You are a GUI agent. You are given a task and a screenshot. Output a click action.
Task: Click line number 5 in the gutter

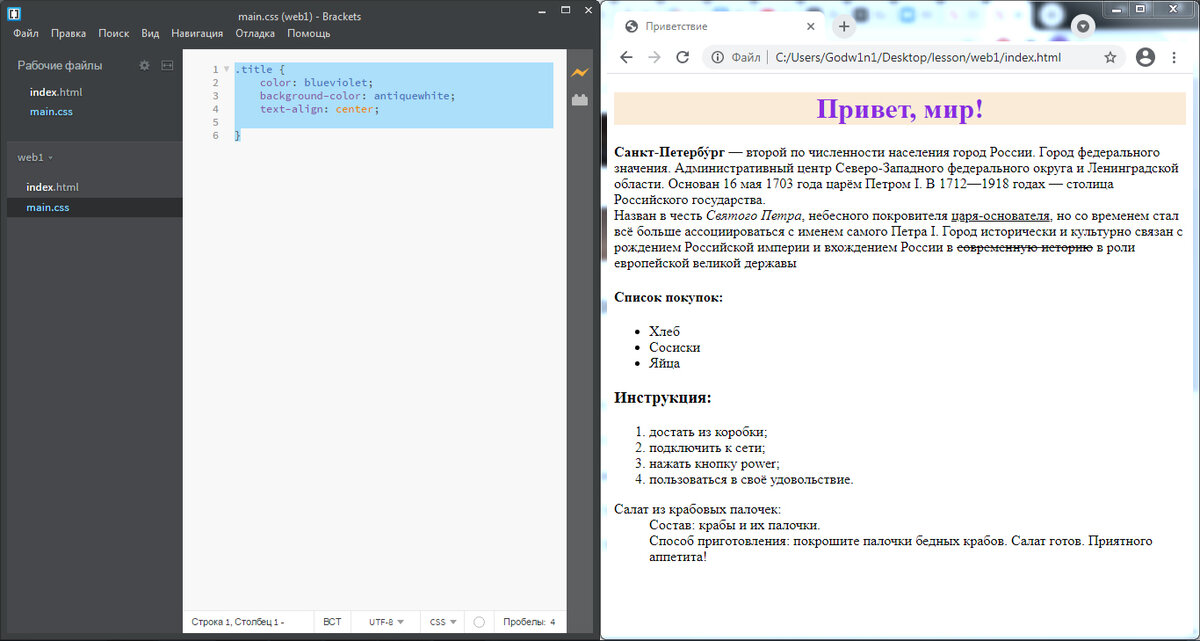pos(215,122)
